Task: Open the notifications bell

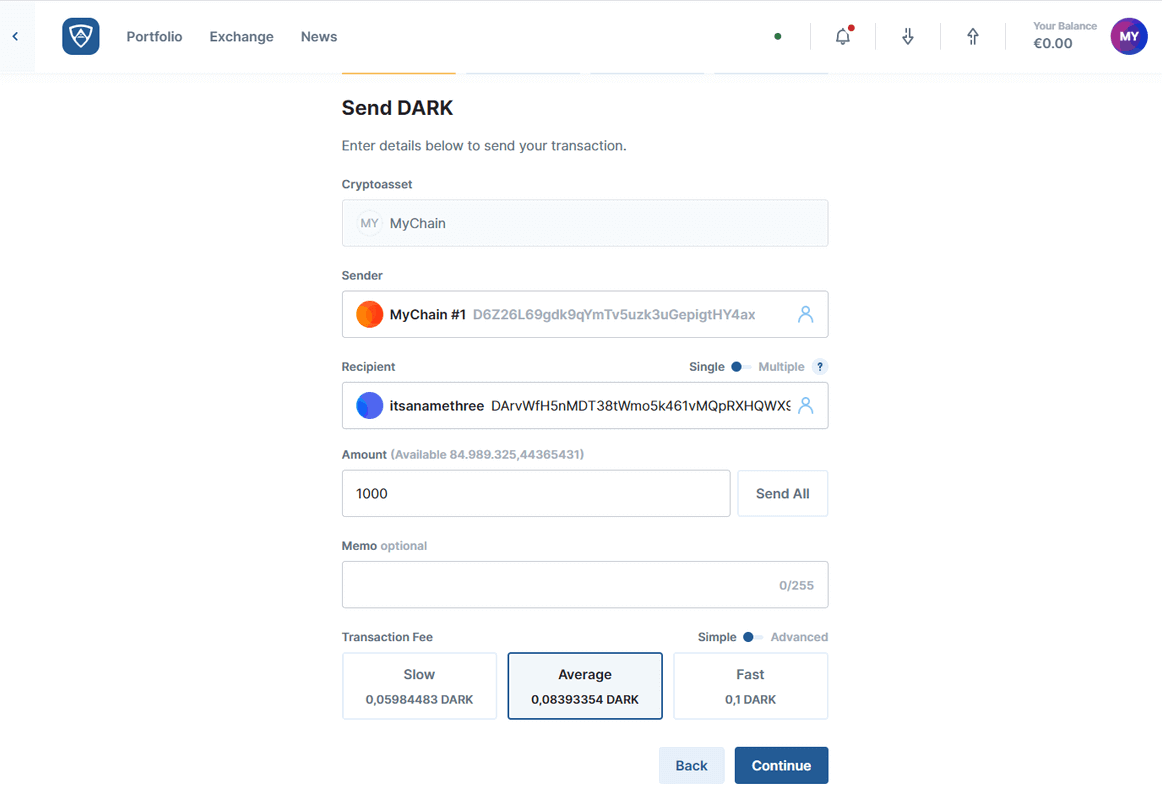Action: pyautogui.click(x=843, y=37)
